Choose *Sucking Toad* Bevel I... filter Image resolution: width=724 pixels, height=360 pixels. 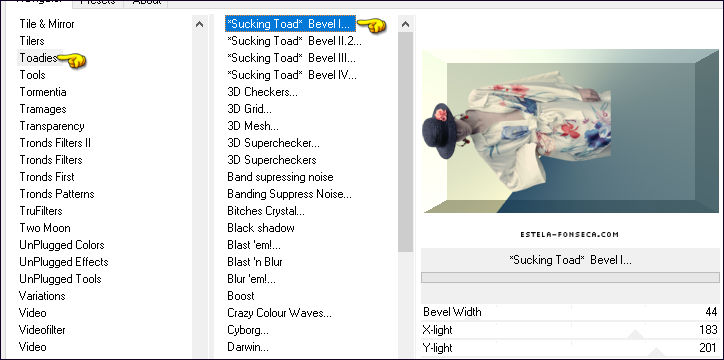click(x=290, y=24)
